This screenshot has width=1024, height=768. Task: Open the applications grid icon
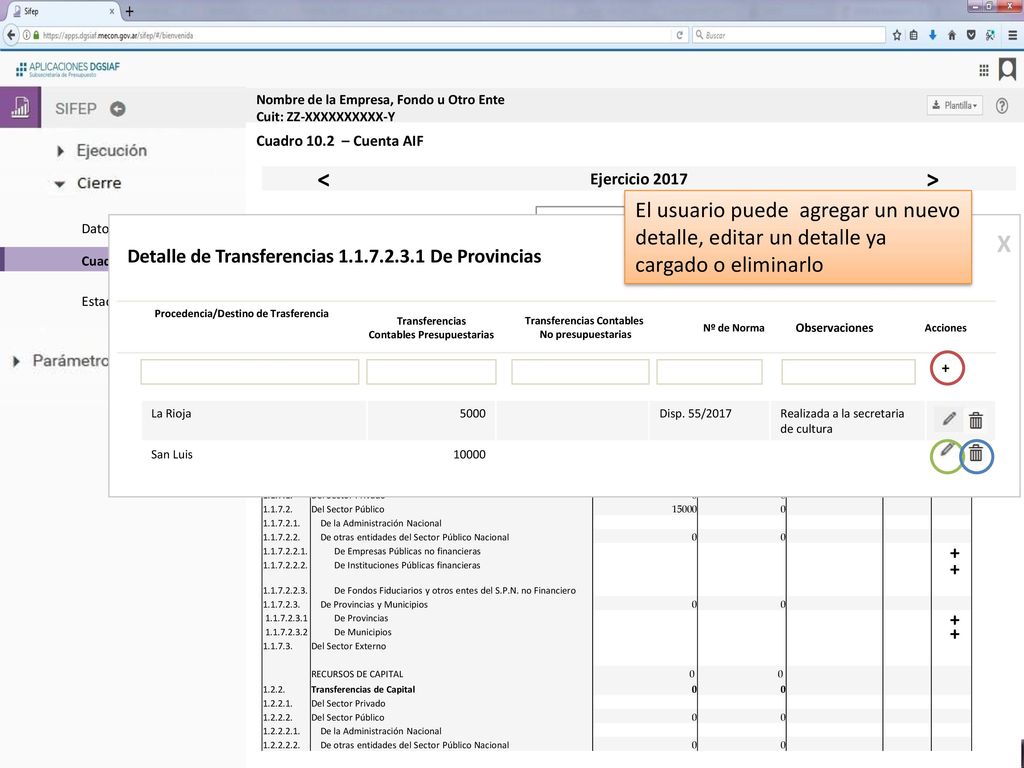tap(984, 71)
